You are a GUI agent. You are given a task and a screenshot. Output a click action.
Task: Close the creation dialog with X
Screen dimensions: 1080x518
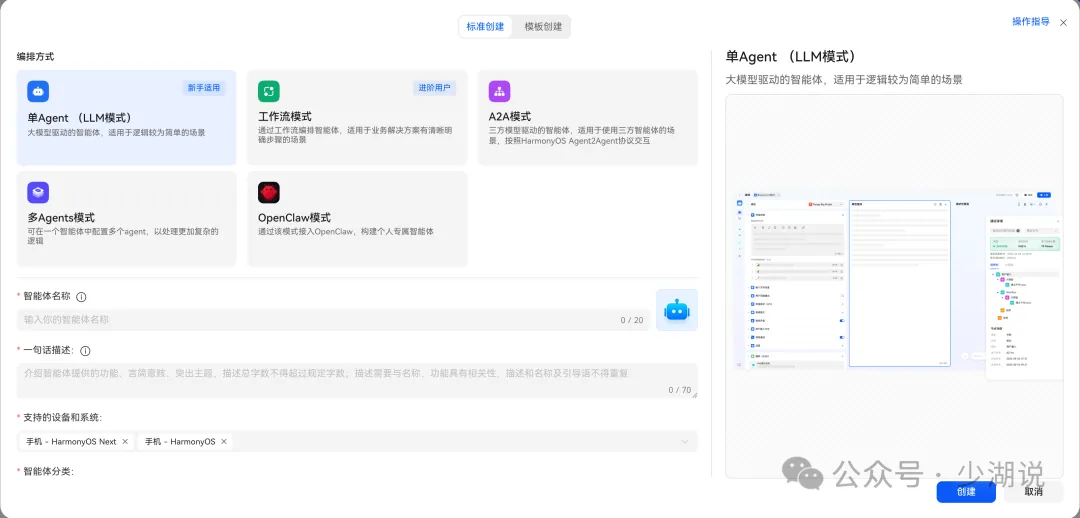pyautogui.click(x=1063, y=22)
